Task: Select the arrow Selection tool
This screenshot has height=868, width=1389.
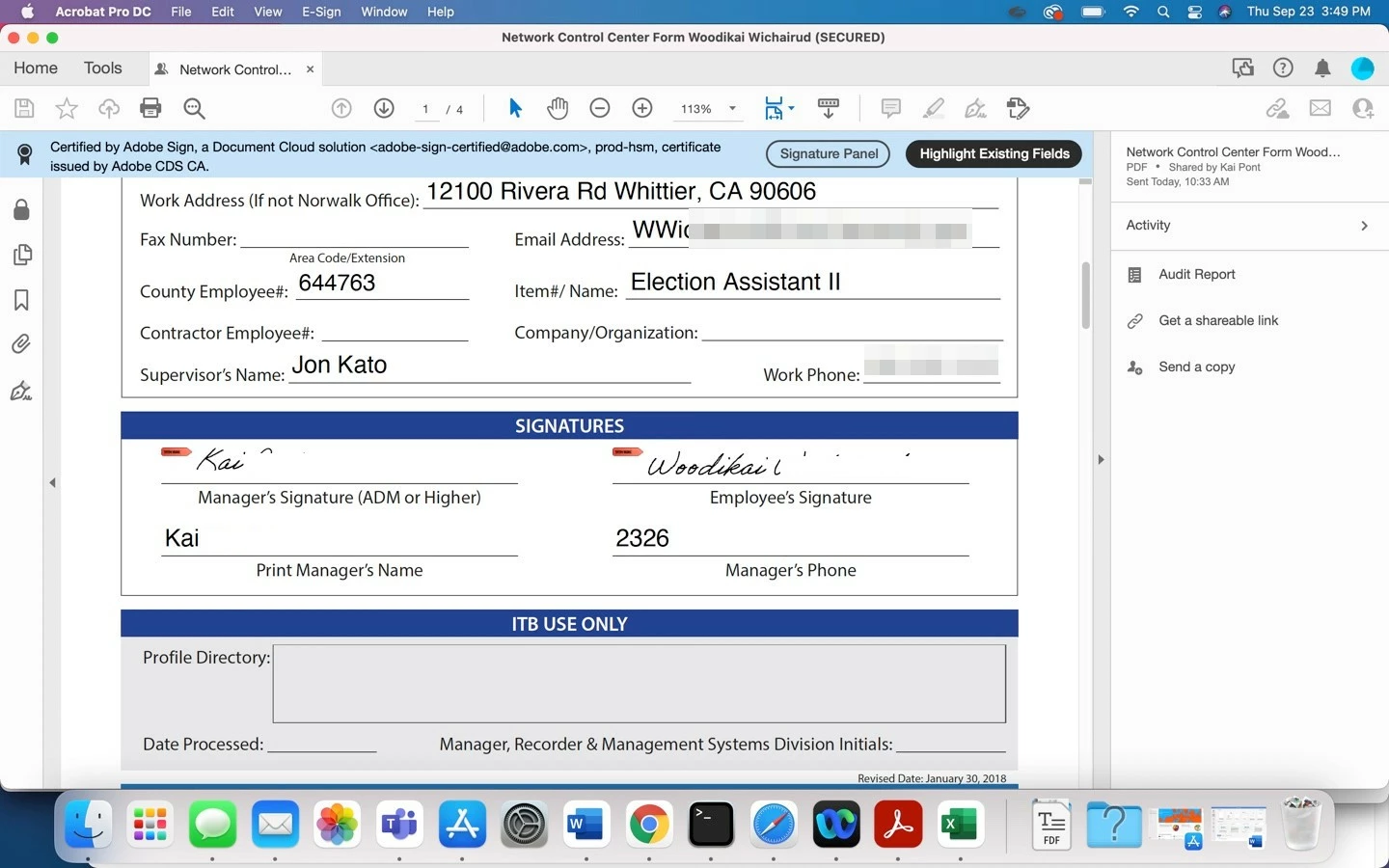Action: click(x=515, y=108)
